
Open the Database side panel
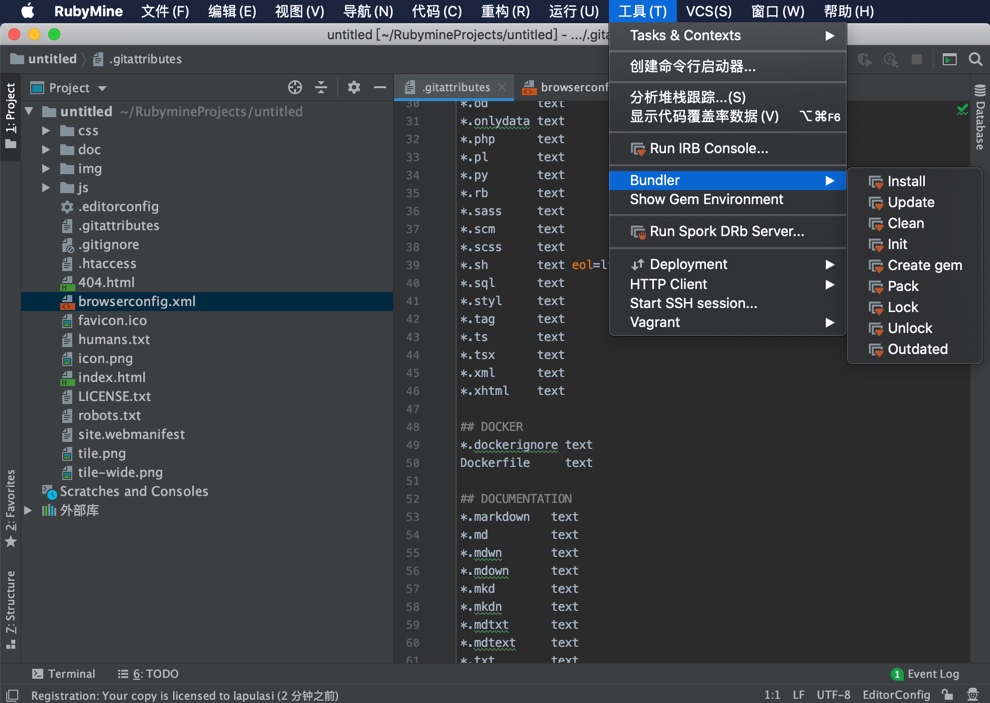[980, 117]
